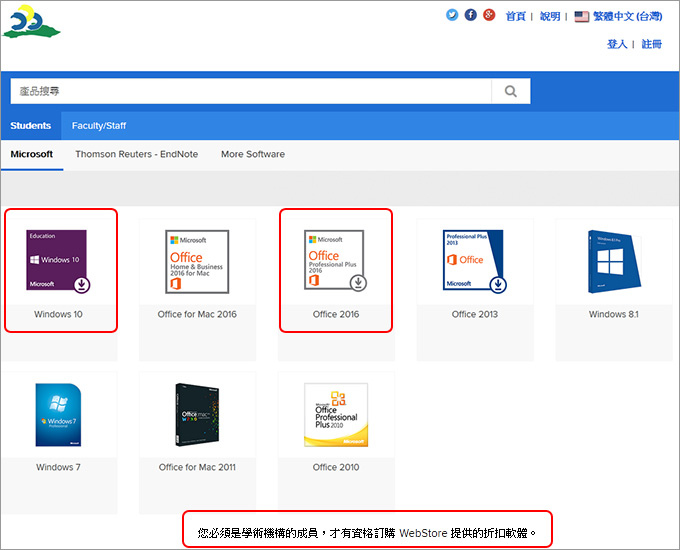Click the Windows 8.1 product title
Viewport: 680px width, 550px height.
[614, 314]
